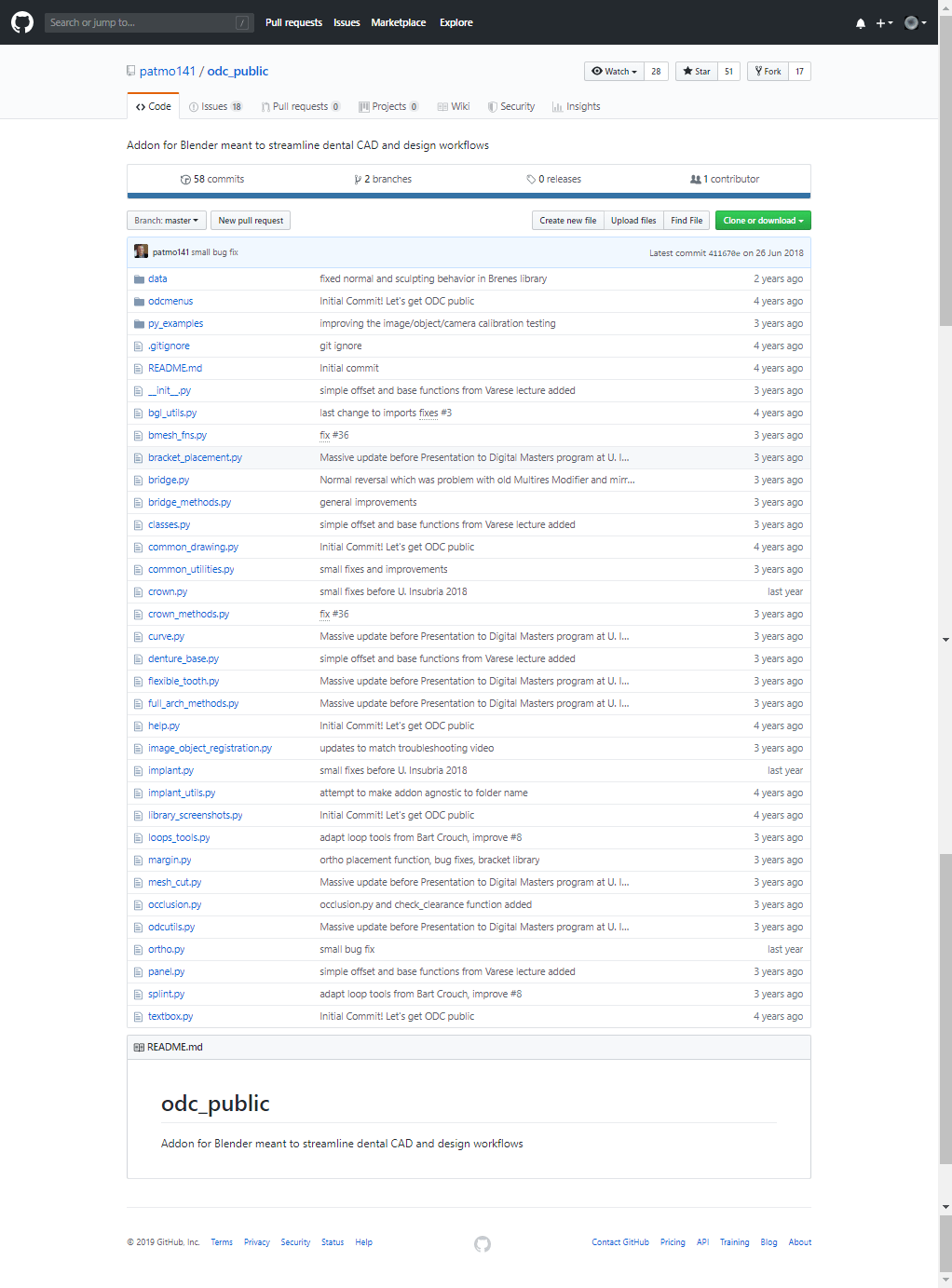Switch to the repository Pull requests tab
Viewport: 952px width, 1288px height.
(300, 106)
